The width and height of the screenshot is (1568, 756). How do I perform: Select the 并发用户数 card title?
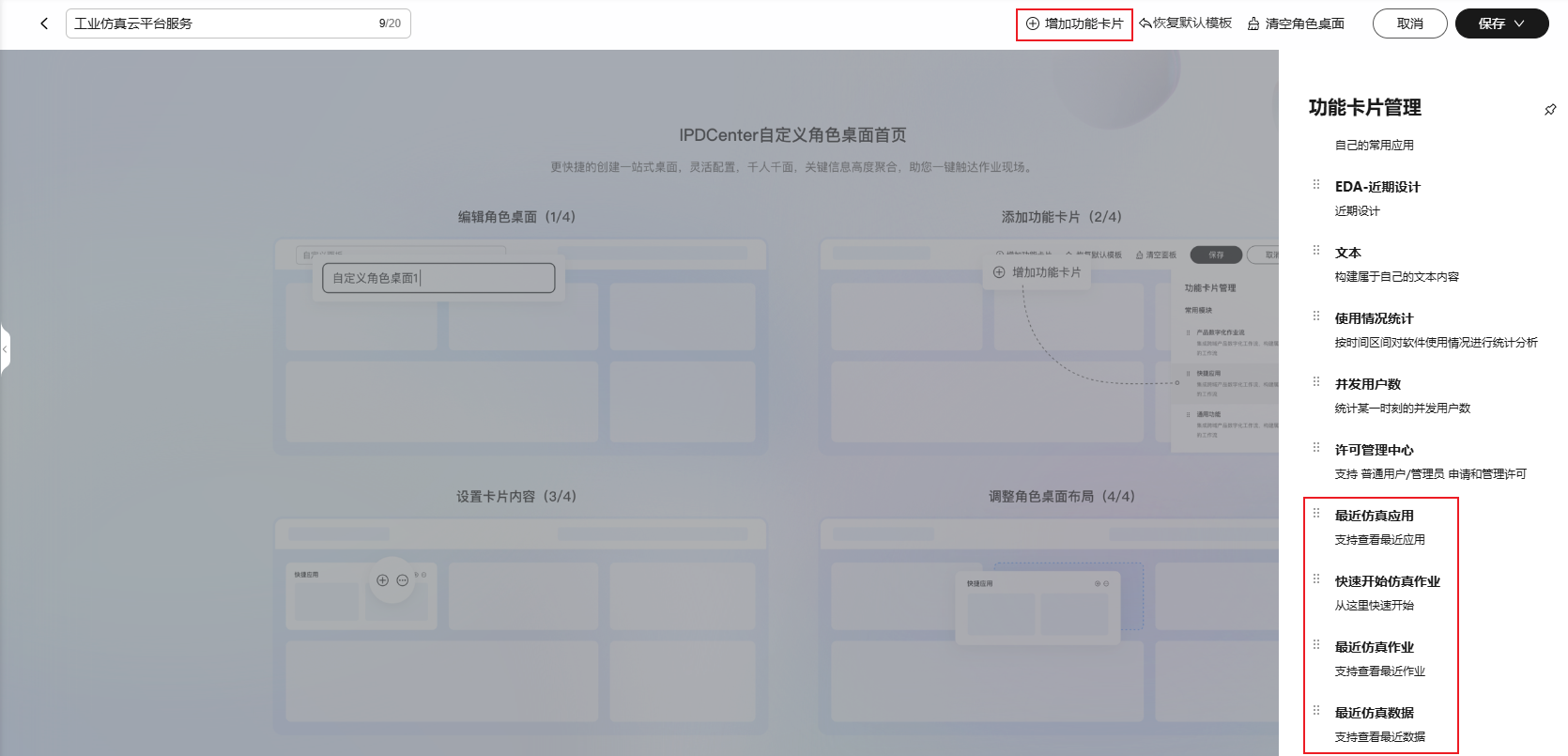[x=1368, y=384]
